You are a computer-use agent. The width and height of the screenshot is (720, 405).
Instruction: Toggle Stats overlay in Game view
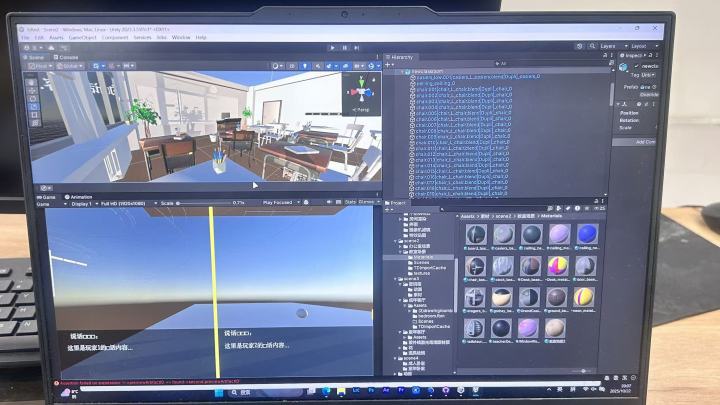click(350, 202)
